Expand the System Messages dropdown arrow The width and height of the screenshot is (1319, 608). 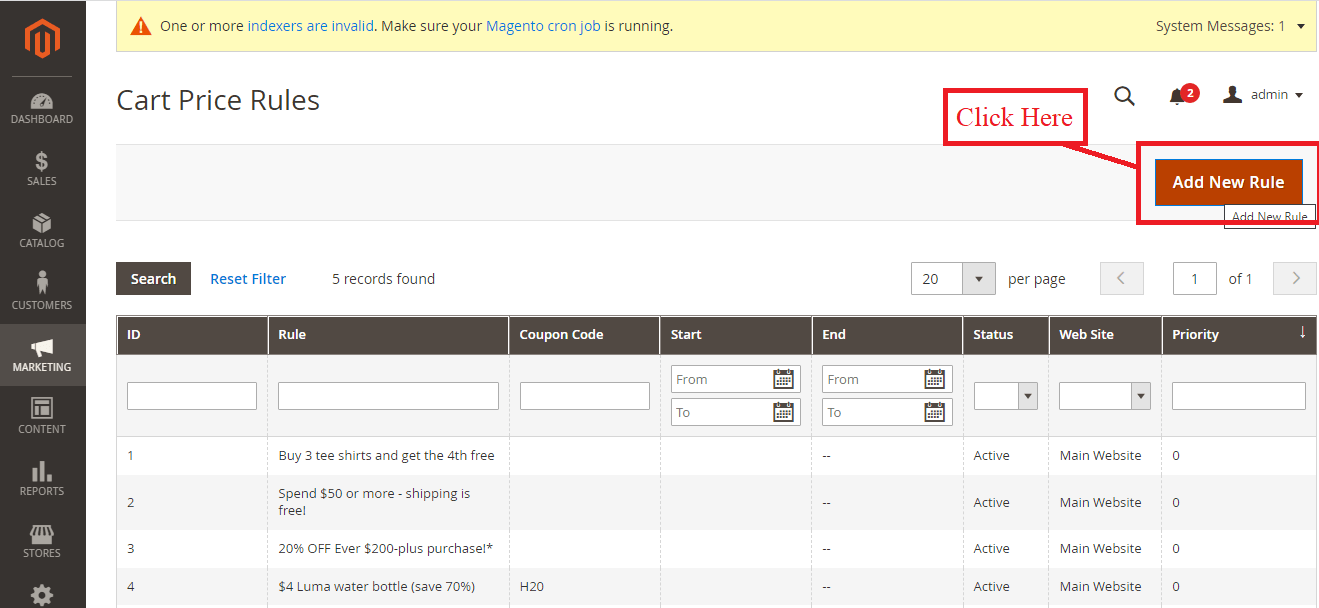[x=1301, y=26]
